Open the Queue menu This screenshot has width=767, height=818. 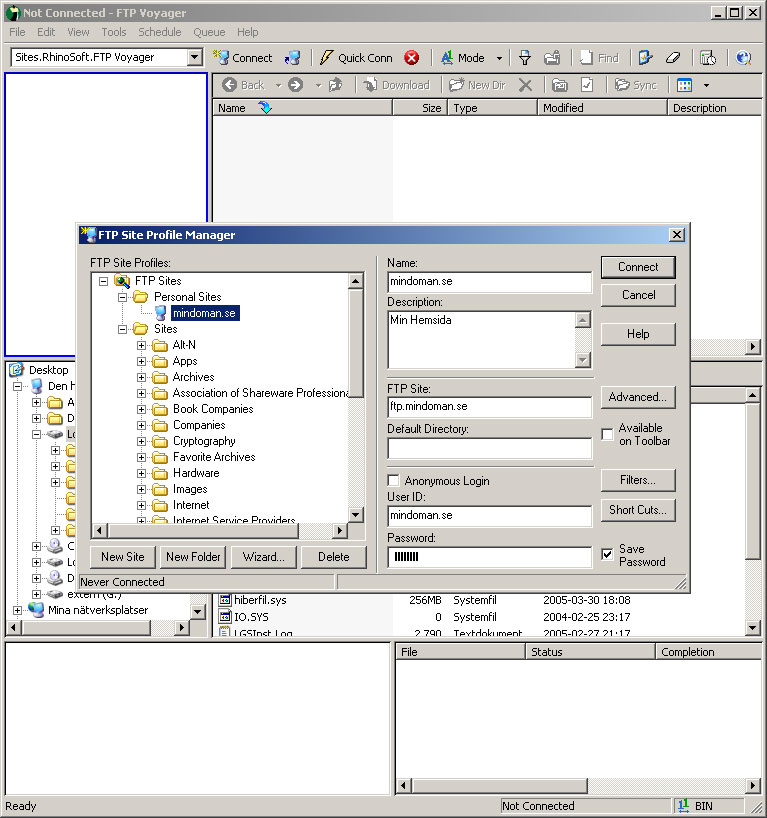[x=209, y=32]
